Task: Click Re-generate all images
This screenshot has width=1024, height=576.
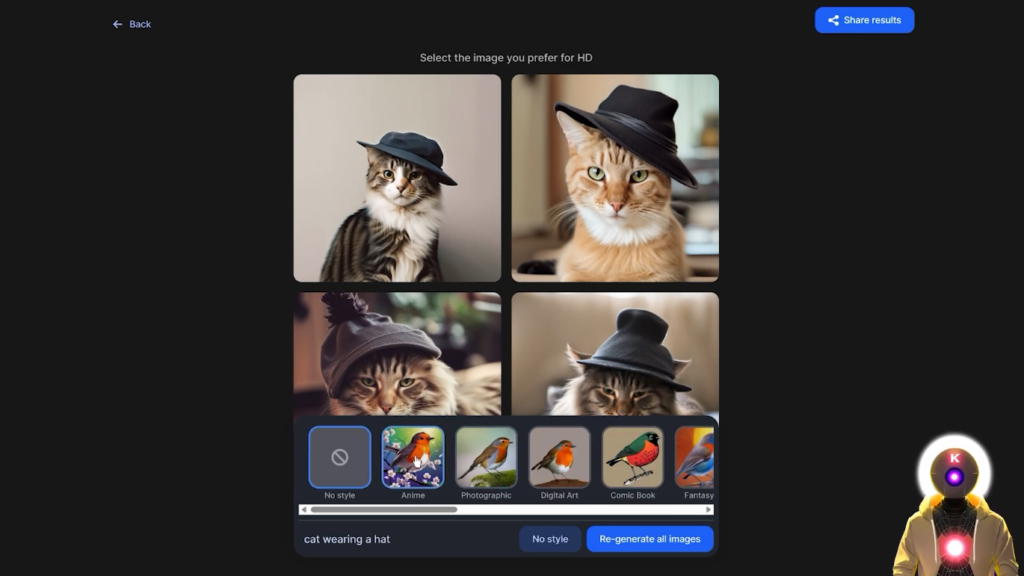Action: [650, 539]
